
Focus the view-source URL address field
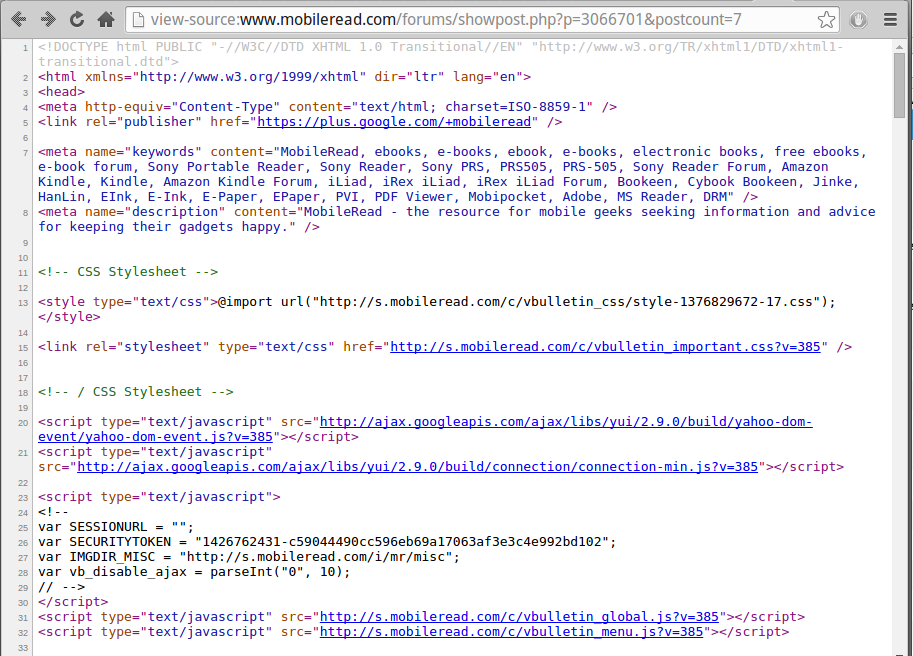(482, 20)
